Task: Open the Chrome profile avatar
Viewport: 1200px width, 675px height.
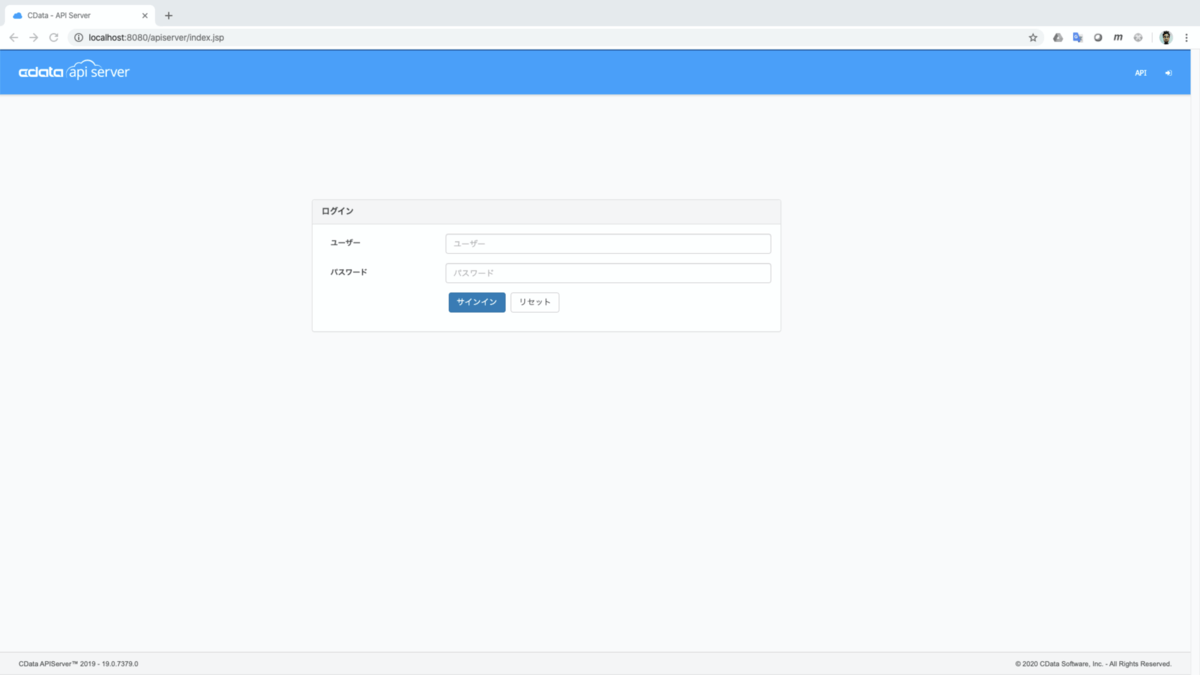Action: (x=1166, y=38)
